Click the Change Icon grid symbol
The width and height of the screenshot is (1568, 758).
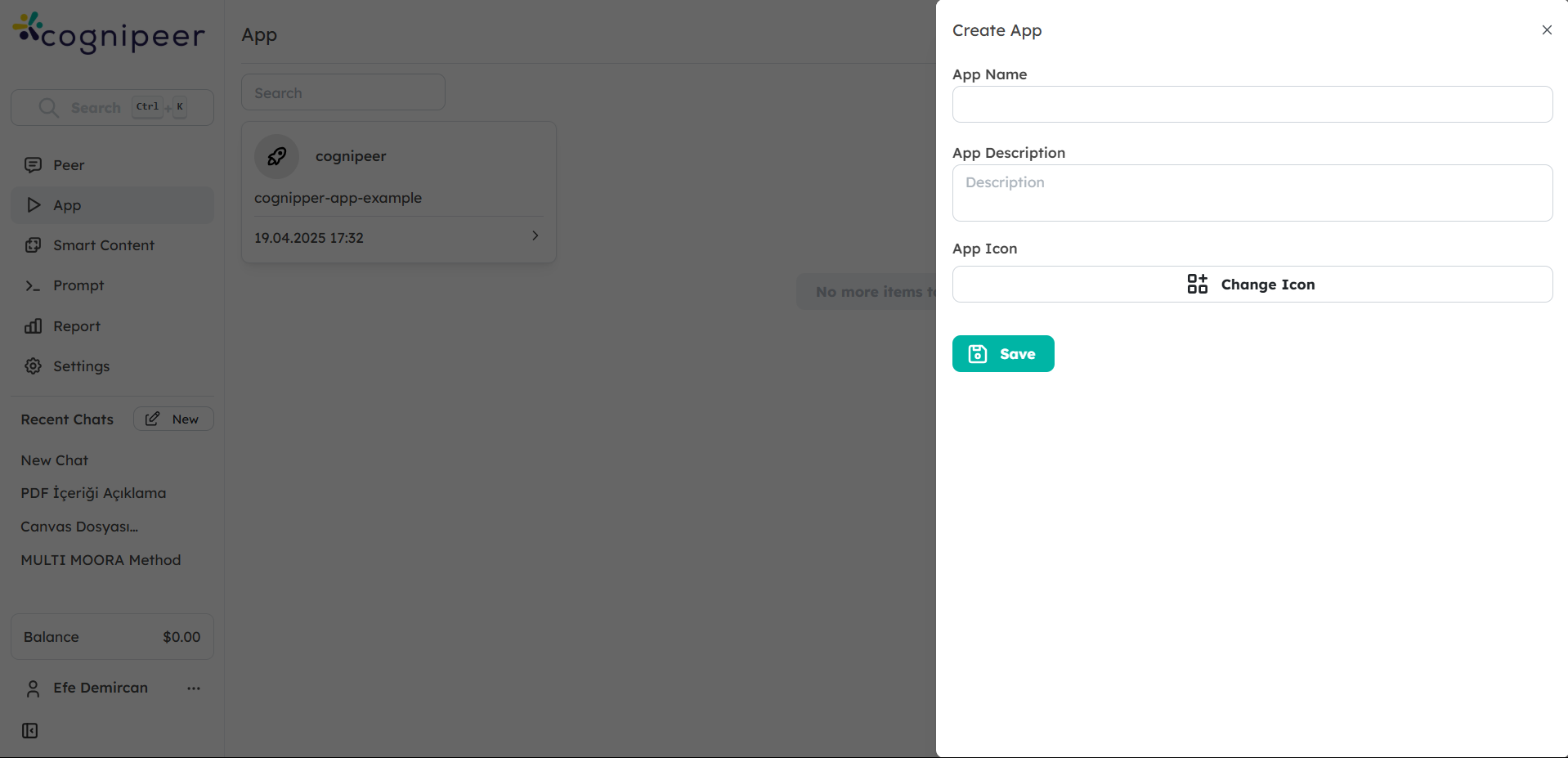pos(1196,284)
